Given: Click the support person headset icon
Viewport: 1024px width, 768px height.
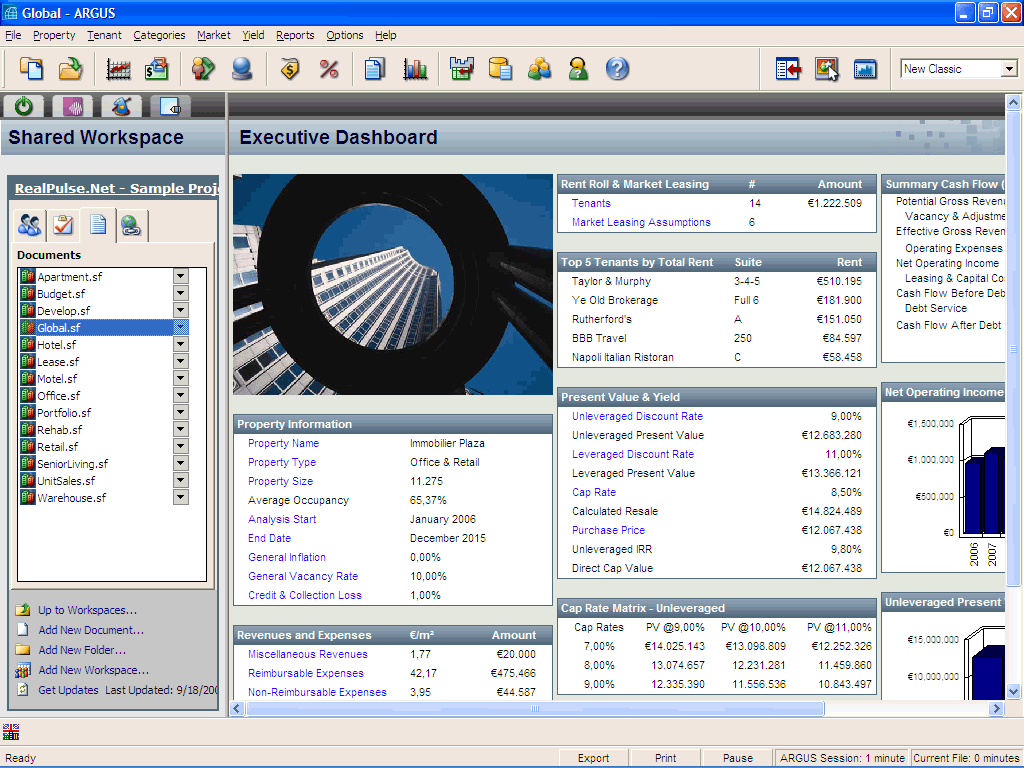Looking at the screenshot, I should tap(578, 69).
